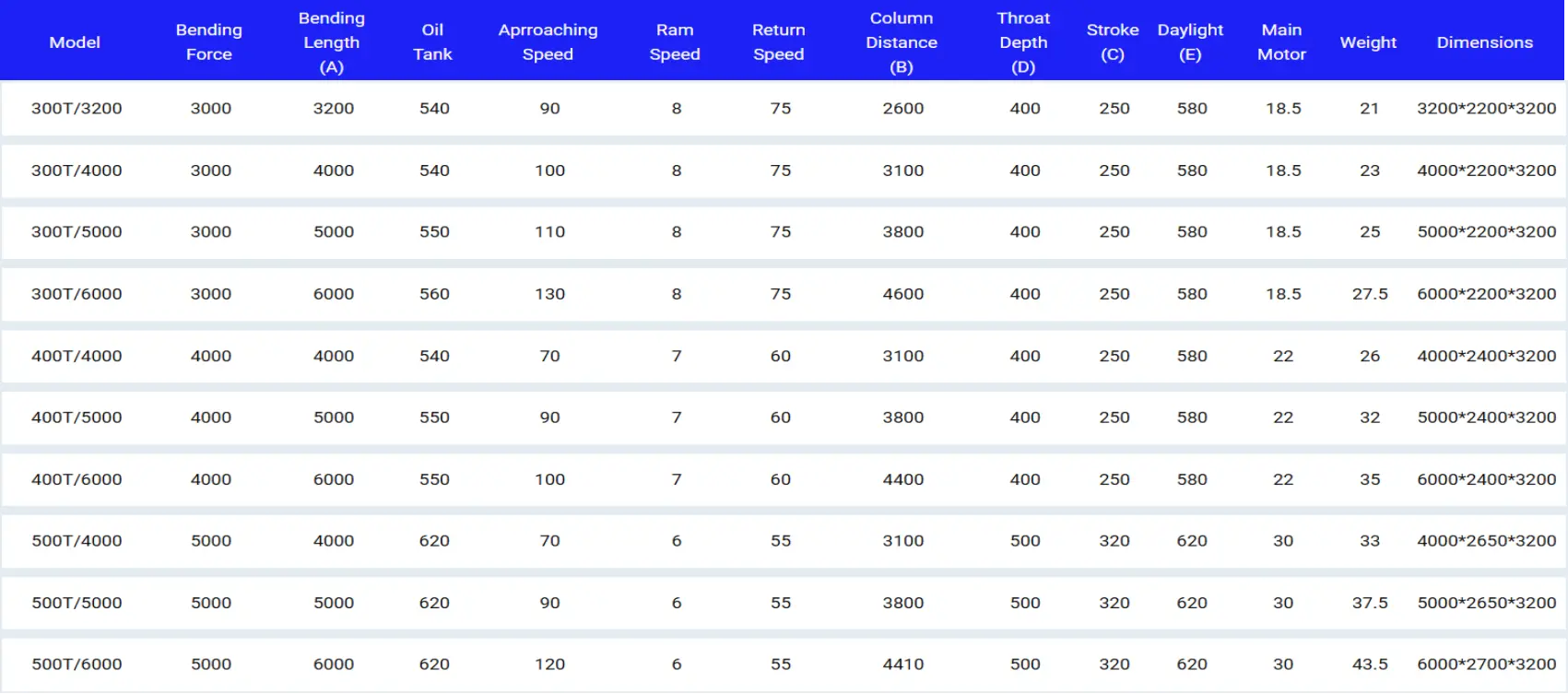Click the 500T/6000 model cell
The width and height of the screenshot is (1568, 694).
pos(77,665)
